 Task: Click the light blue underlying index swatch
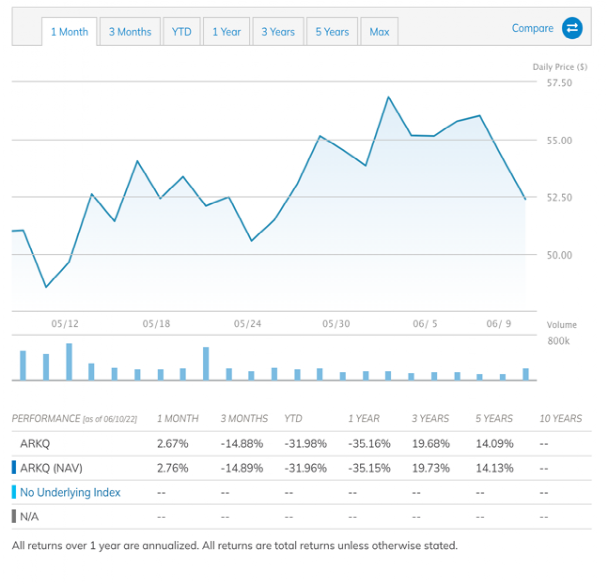click(x=13, y=492)
